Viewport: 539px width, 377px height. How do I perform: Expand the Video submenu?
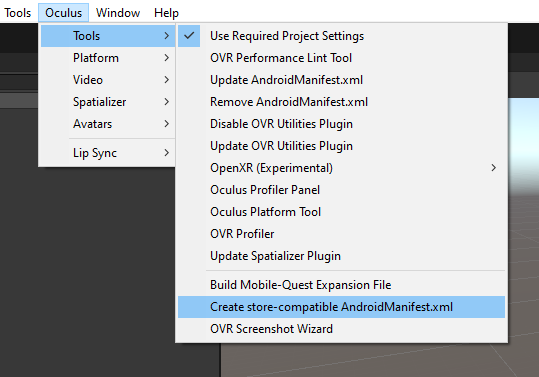[x=108, y=80]
